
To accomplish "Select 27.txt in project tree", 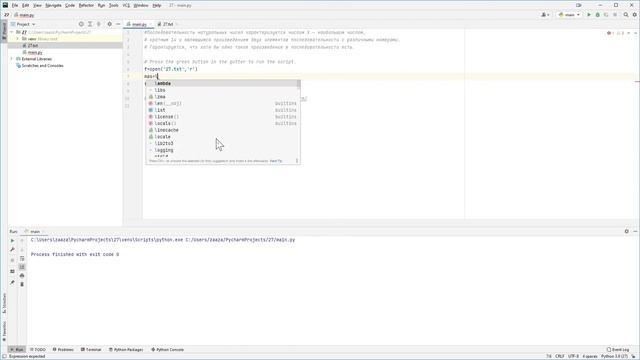I will point(33,45).
